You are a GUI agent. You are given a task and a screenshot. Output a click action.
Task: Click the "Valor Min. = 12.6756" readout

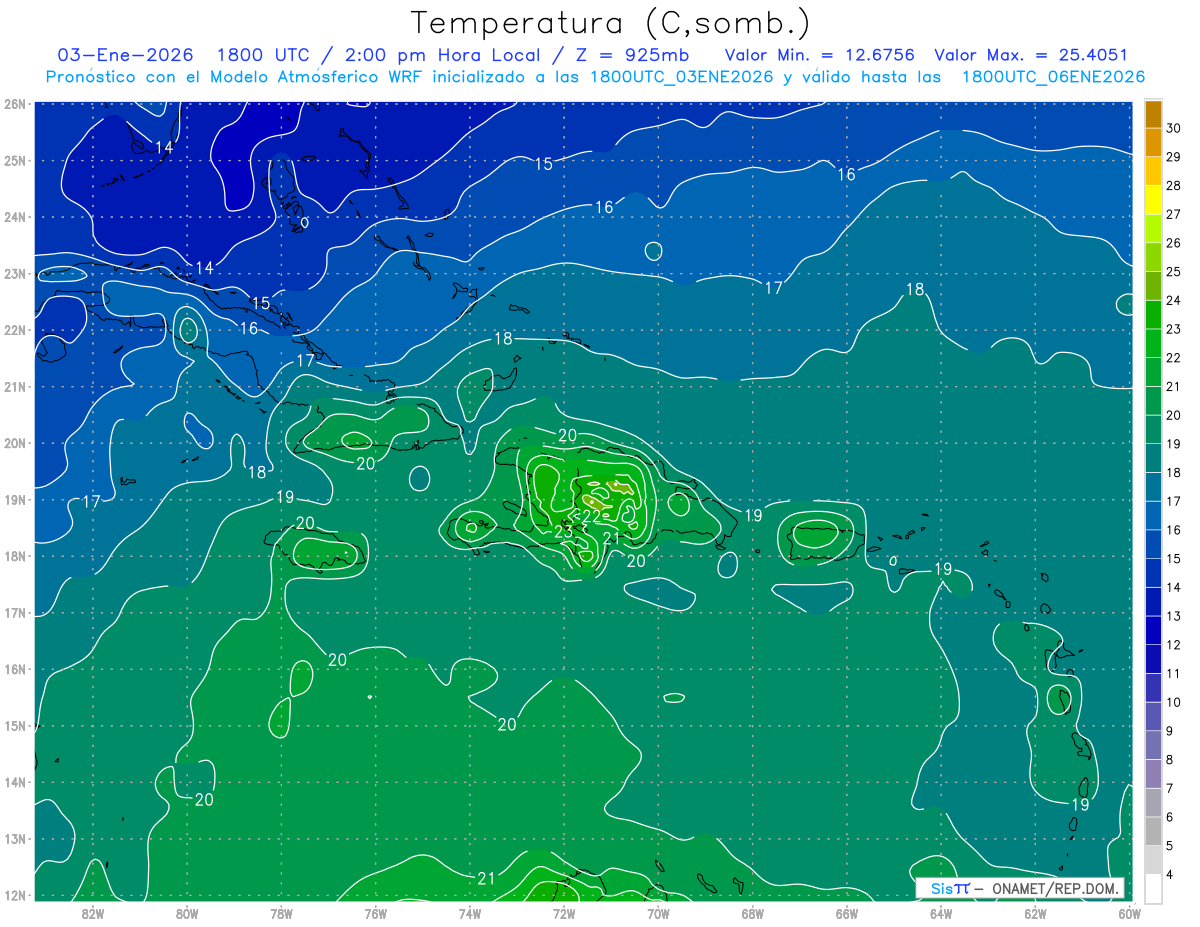820,55
